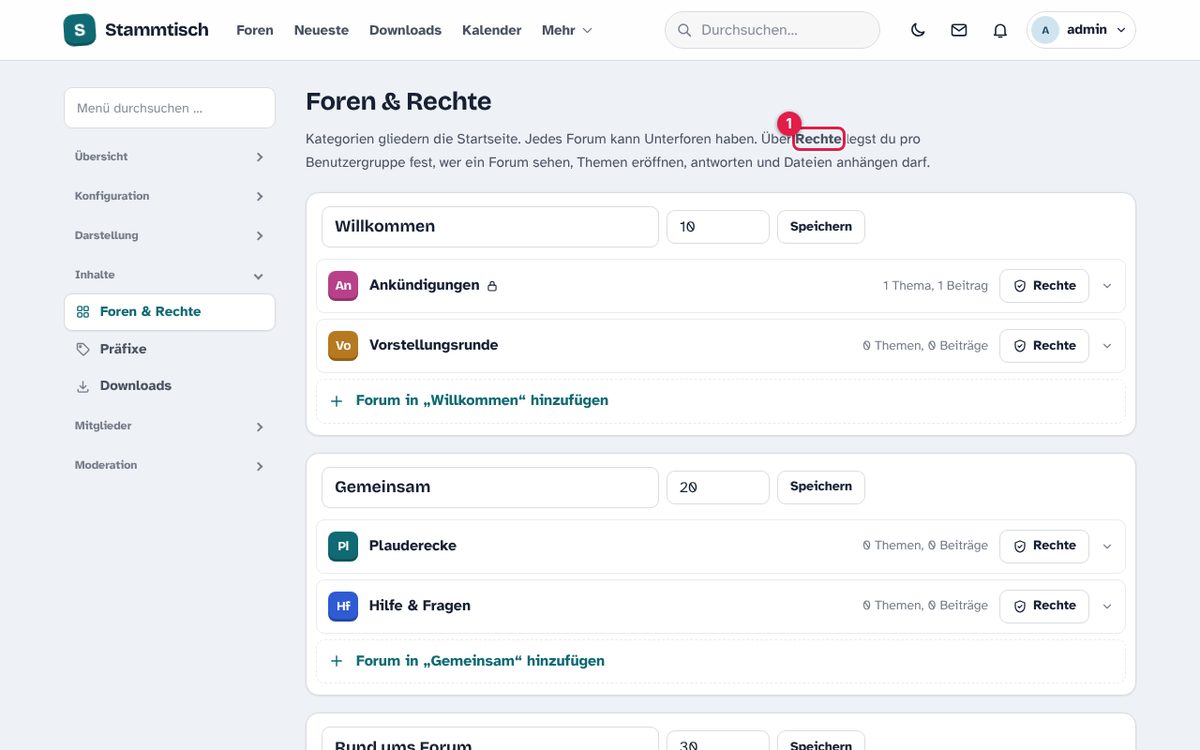Click the Stammtisch logo icon

tap(79, 30)
